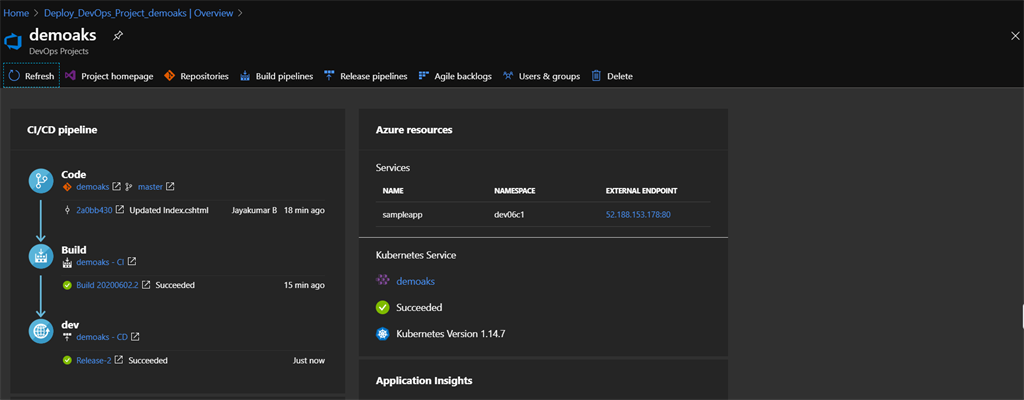Open external link icon beside commit 2a0bb430
Viewport: 1024px width, 400px height.
[120, 210]
